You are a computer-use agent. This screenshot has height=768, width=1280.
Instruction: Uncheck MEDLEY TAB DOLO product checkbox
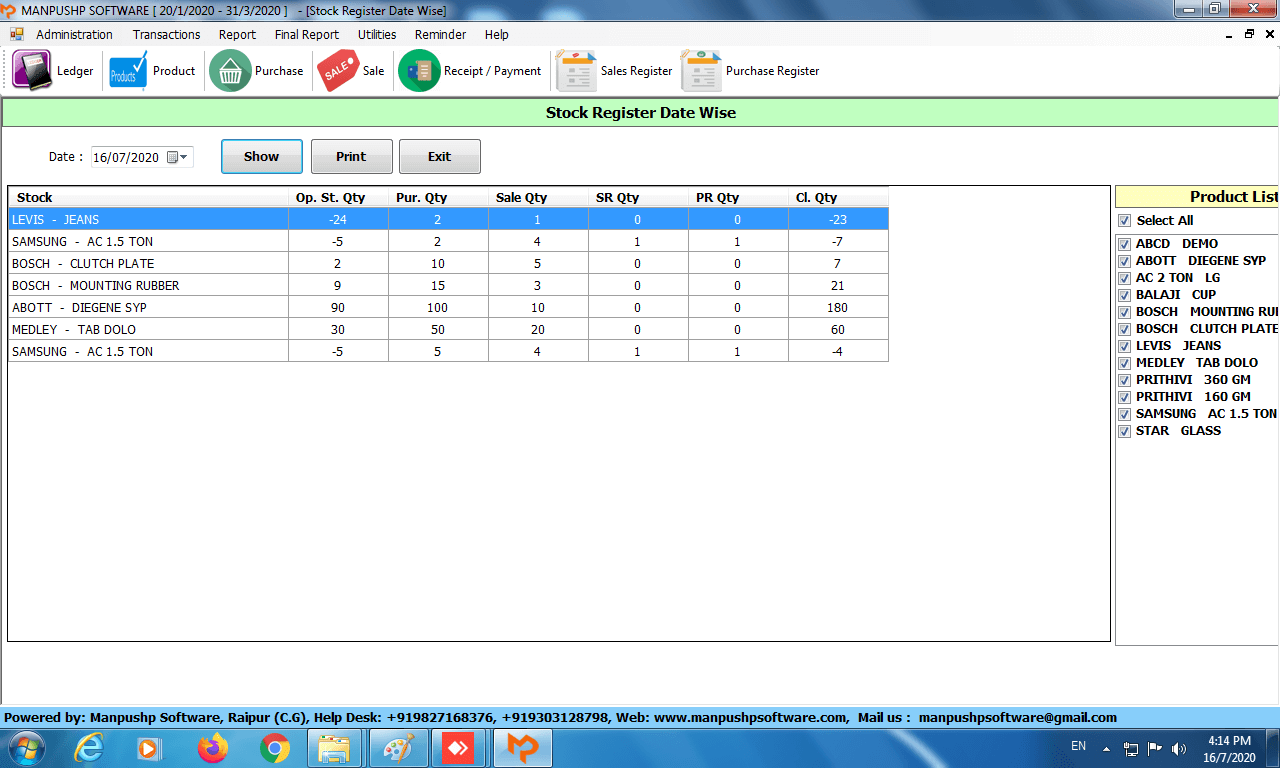(x=1124, y=363)
